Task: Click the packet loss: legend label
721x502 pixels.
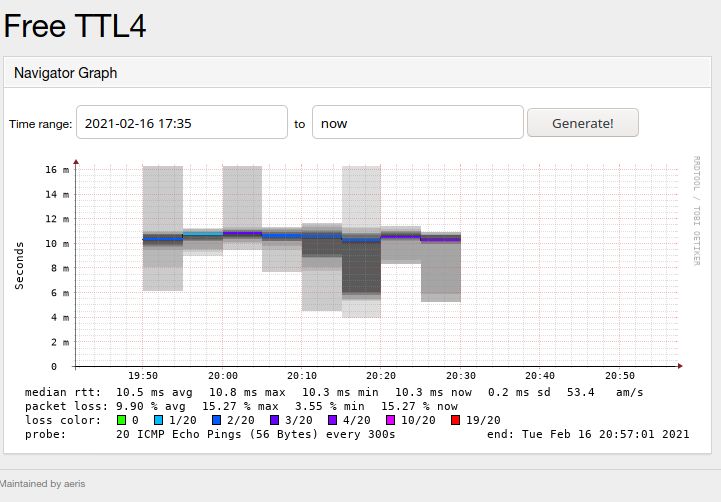Action: [x=67, y=406]
